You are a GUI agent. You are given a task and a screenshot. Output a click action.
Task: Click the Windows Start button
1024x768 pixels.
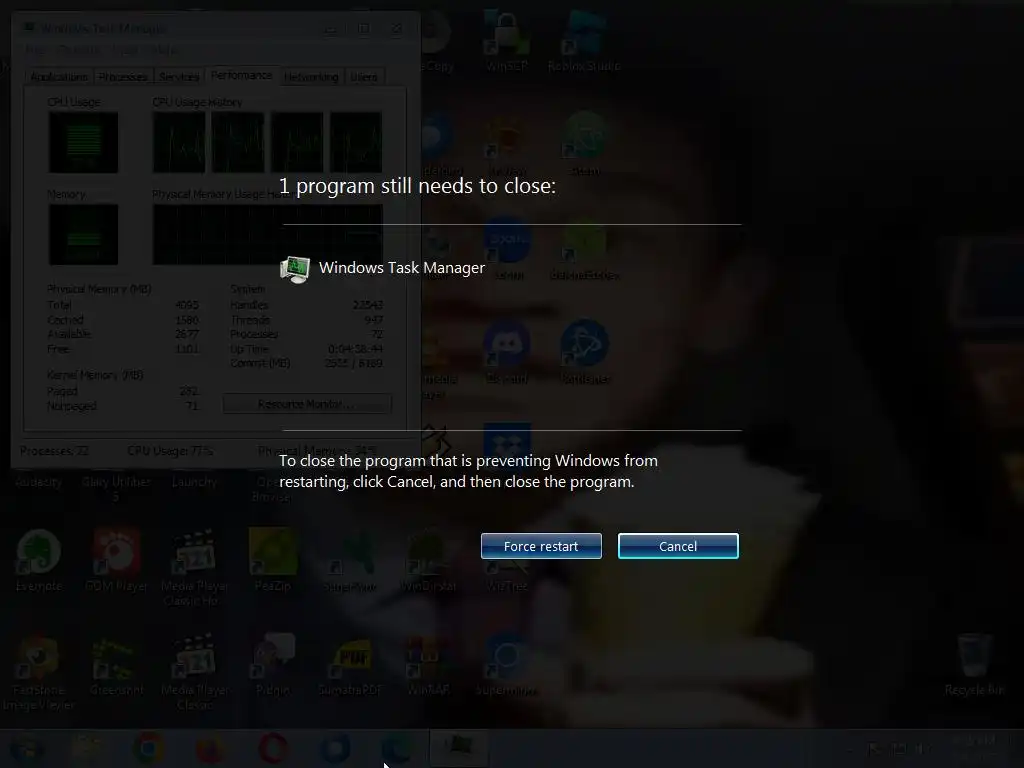[26, 748]
